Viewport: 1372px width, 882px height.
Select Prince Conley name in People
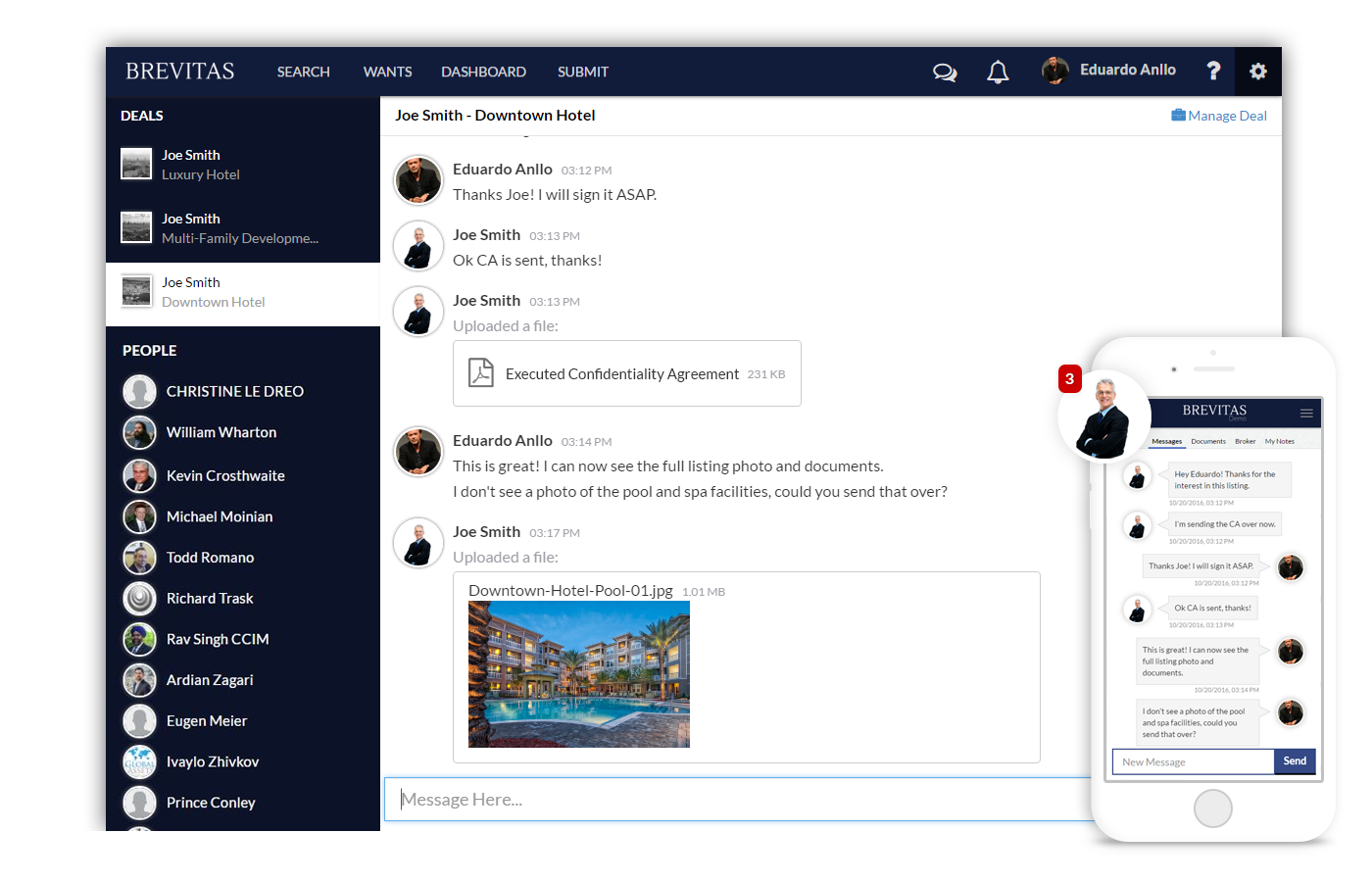point(211,803)
